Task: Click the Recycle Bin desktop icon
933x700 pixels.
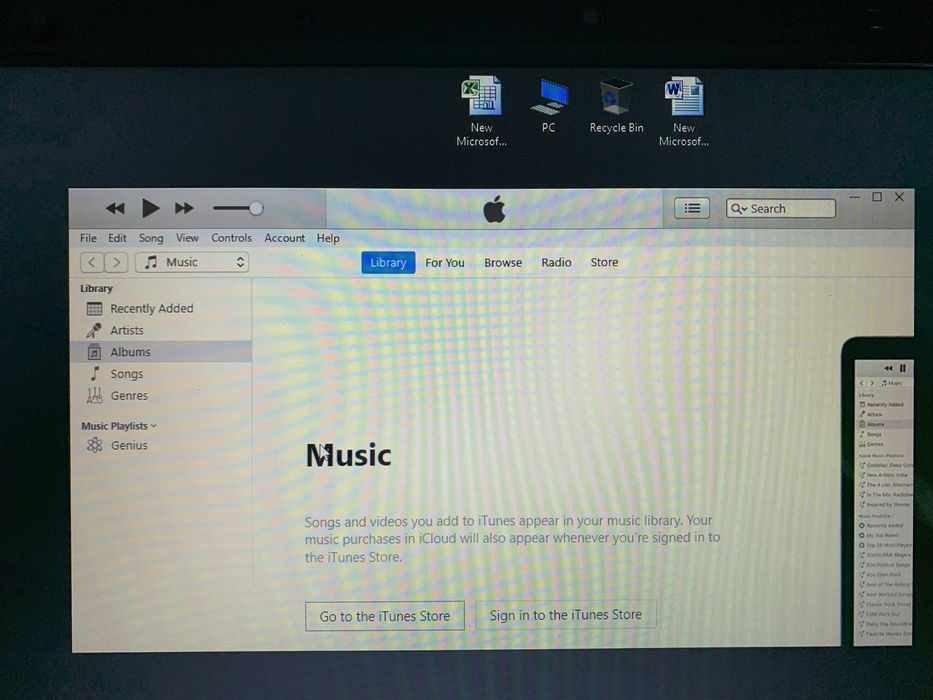Action: click(x=616, y=105)
